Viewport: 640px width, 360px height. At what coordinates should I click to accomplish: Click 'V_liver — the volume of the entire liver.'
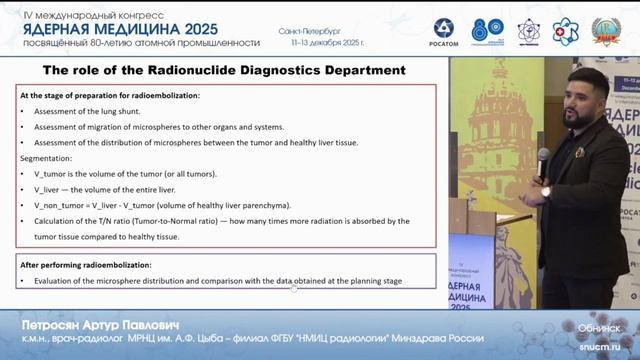[x=105, y=190]
